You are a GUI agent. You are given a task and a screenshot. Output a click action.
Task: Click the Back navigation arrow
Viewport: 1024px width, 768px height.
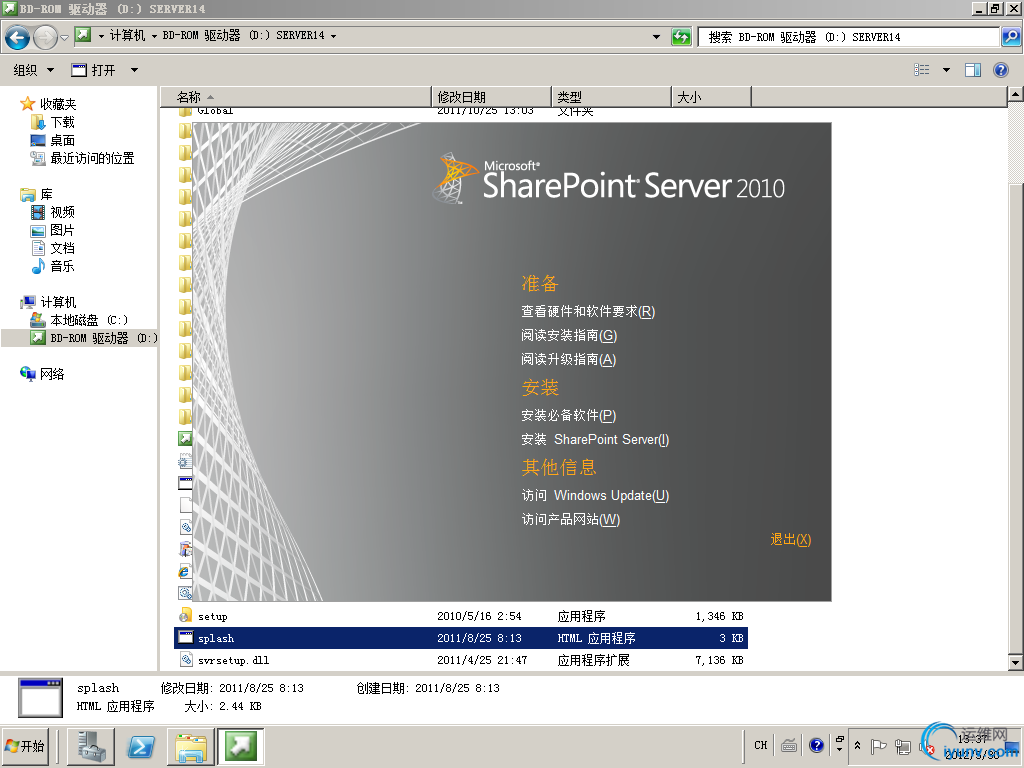tap(17, 37)
